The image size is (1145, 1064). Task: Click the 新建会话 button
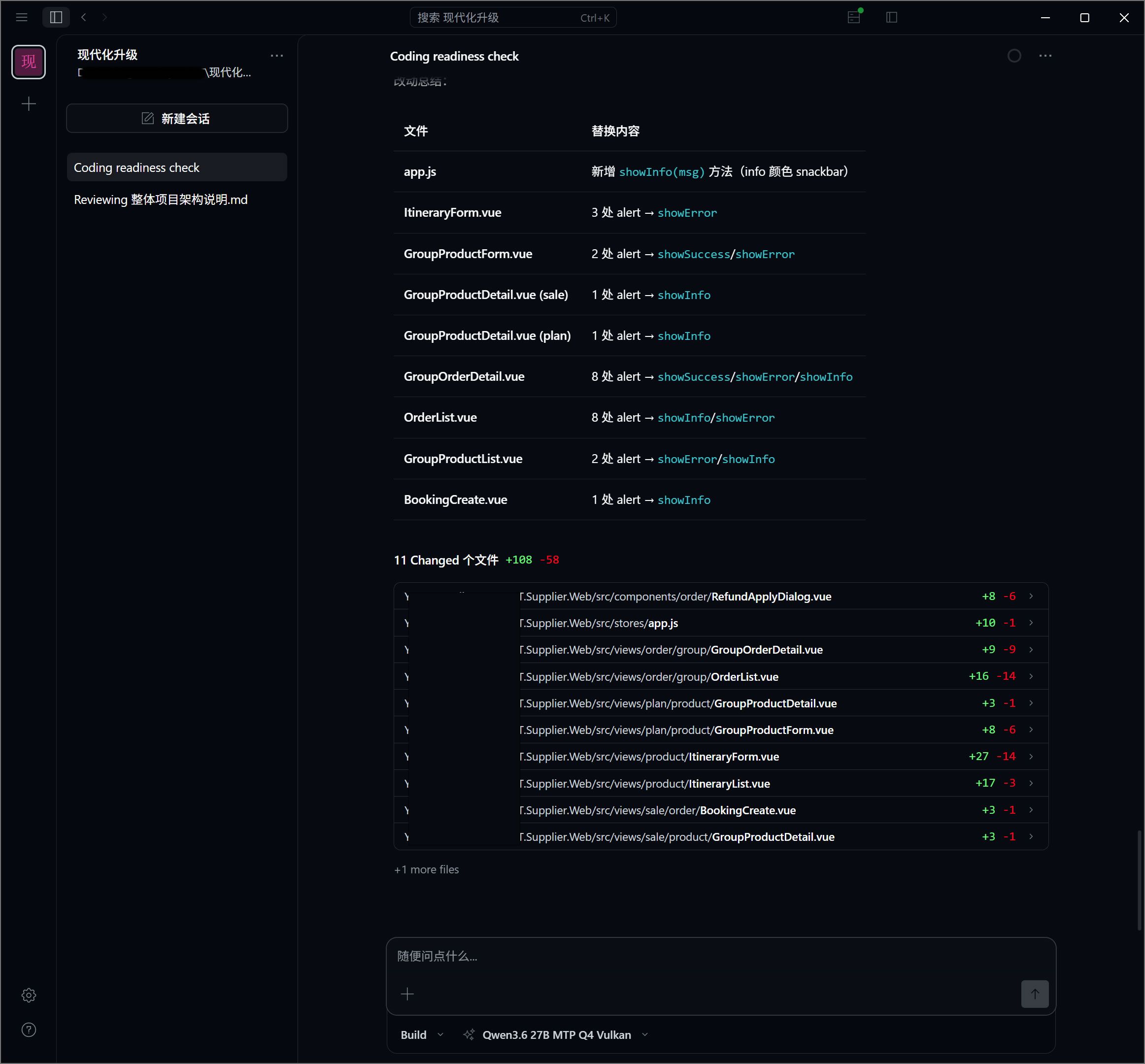[x=177, y=119]
